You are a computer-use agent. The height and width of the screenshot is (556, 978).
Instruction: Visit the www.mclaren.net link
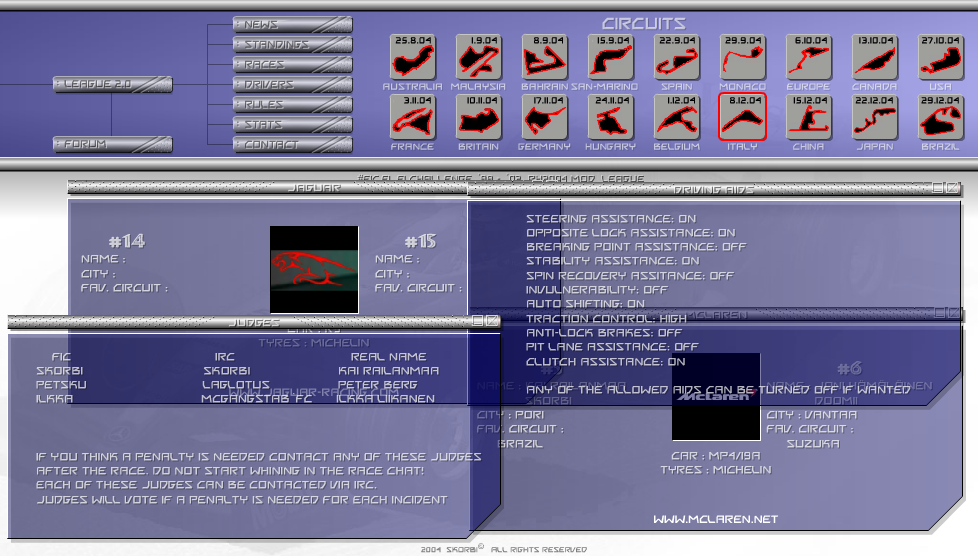tap(715, 519)
